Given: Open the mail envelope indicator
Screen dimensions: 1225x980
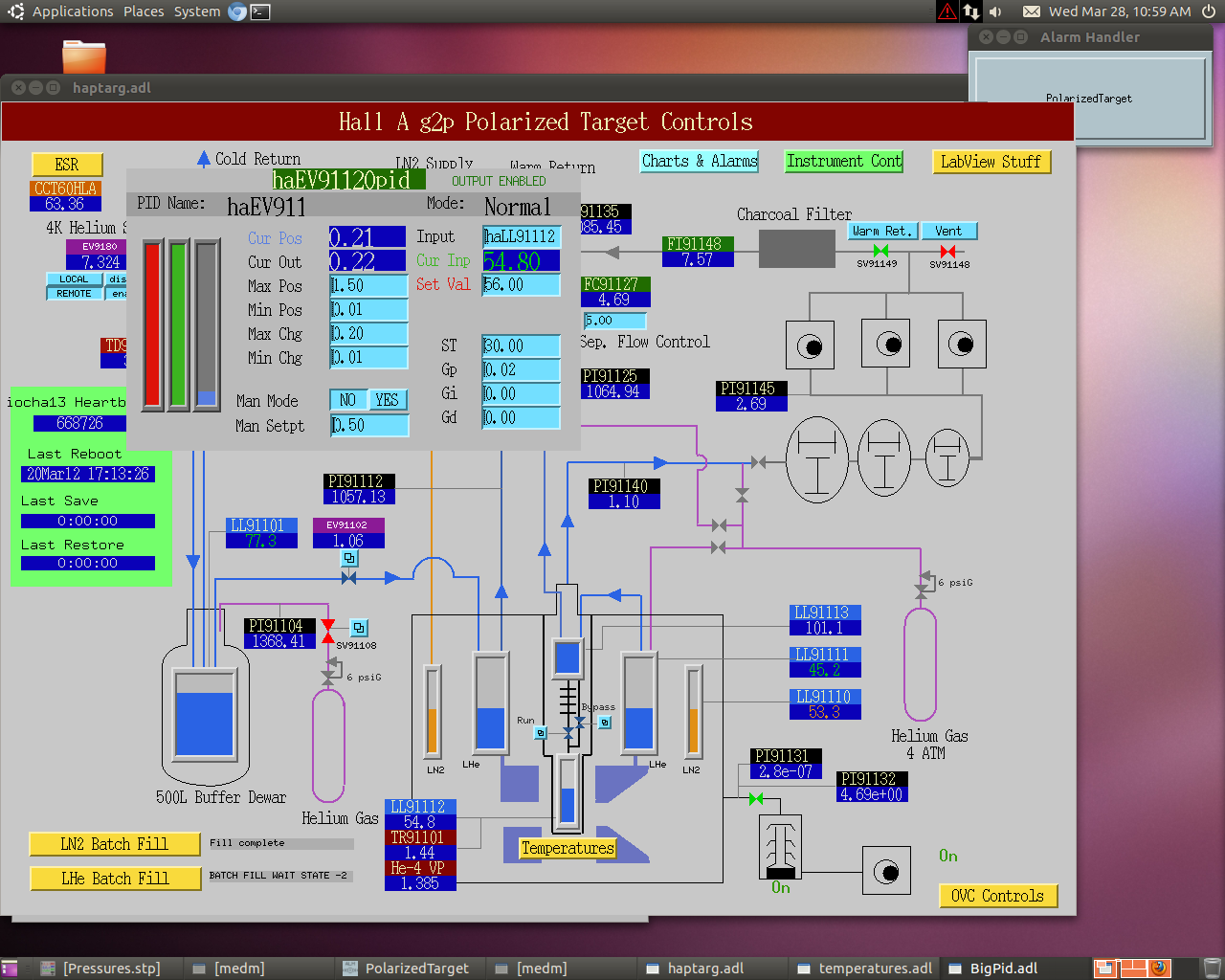Looking at the screenshot, I should pos(1032,11).
